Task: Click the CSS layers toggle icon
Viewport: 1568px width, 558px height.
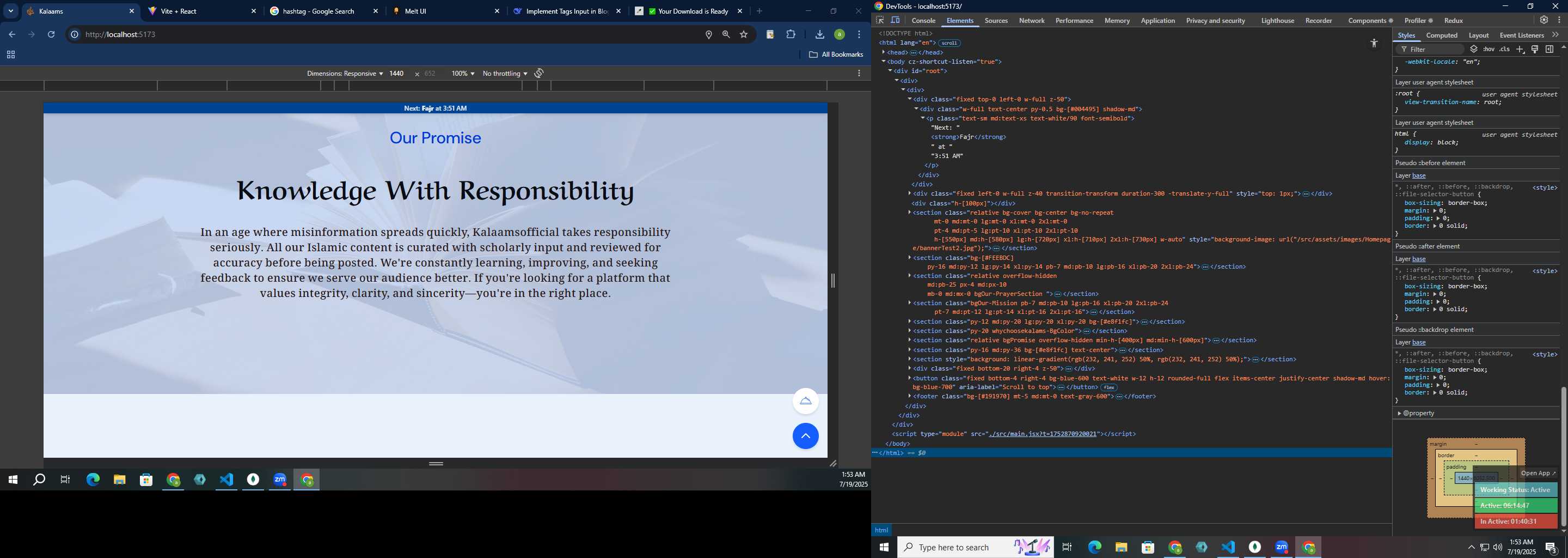Action: (1474, 50)
